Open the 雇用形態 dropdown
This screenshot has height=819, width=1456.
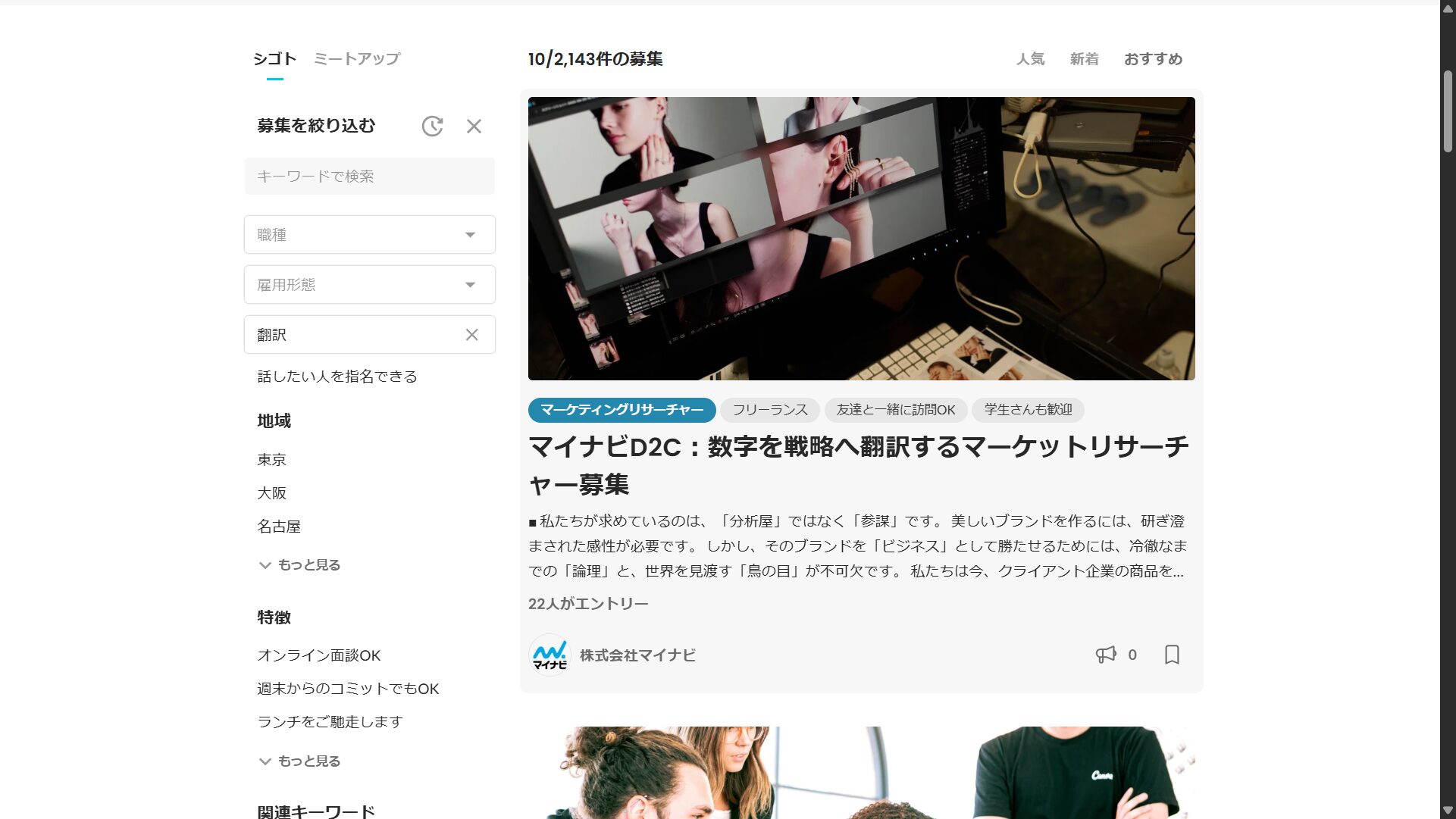[369, 284]
